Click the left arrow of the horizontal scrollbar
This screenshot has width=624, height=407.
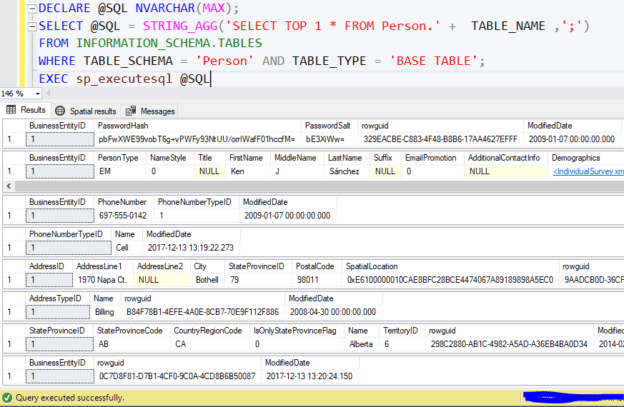click(x=9, y=186)
